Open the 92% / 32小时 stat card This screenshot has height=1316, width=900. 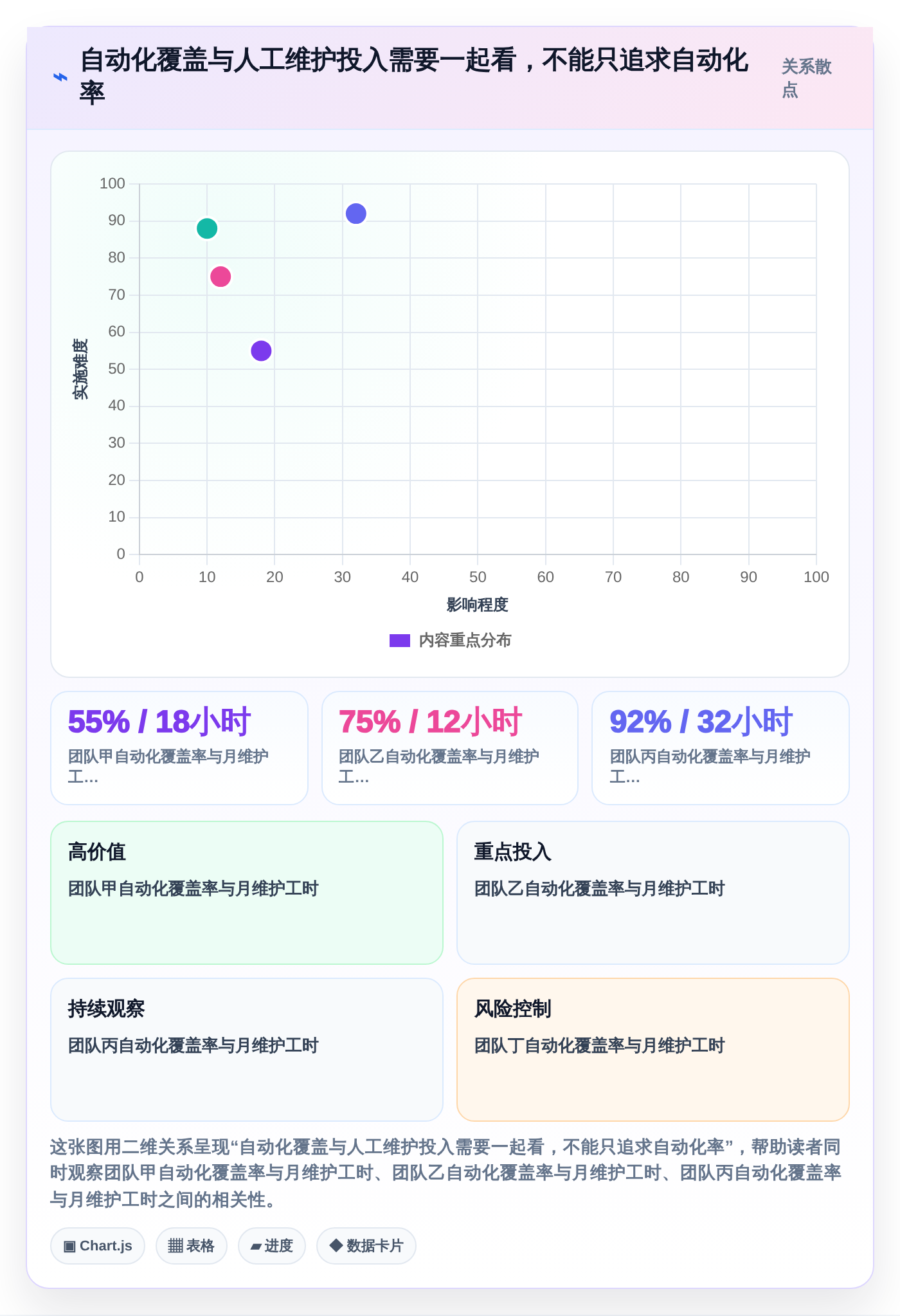(721, 748)
